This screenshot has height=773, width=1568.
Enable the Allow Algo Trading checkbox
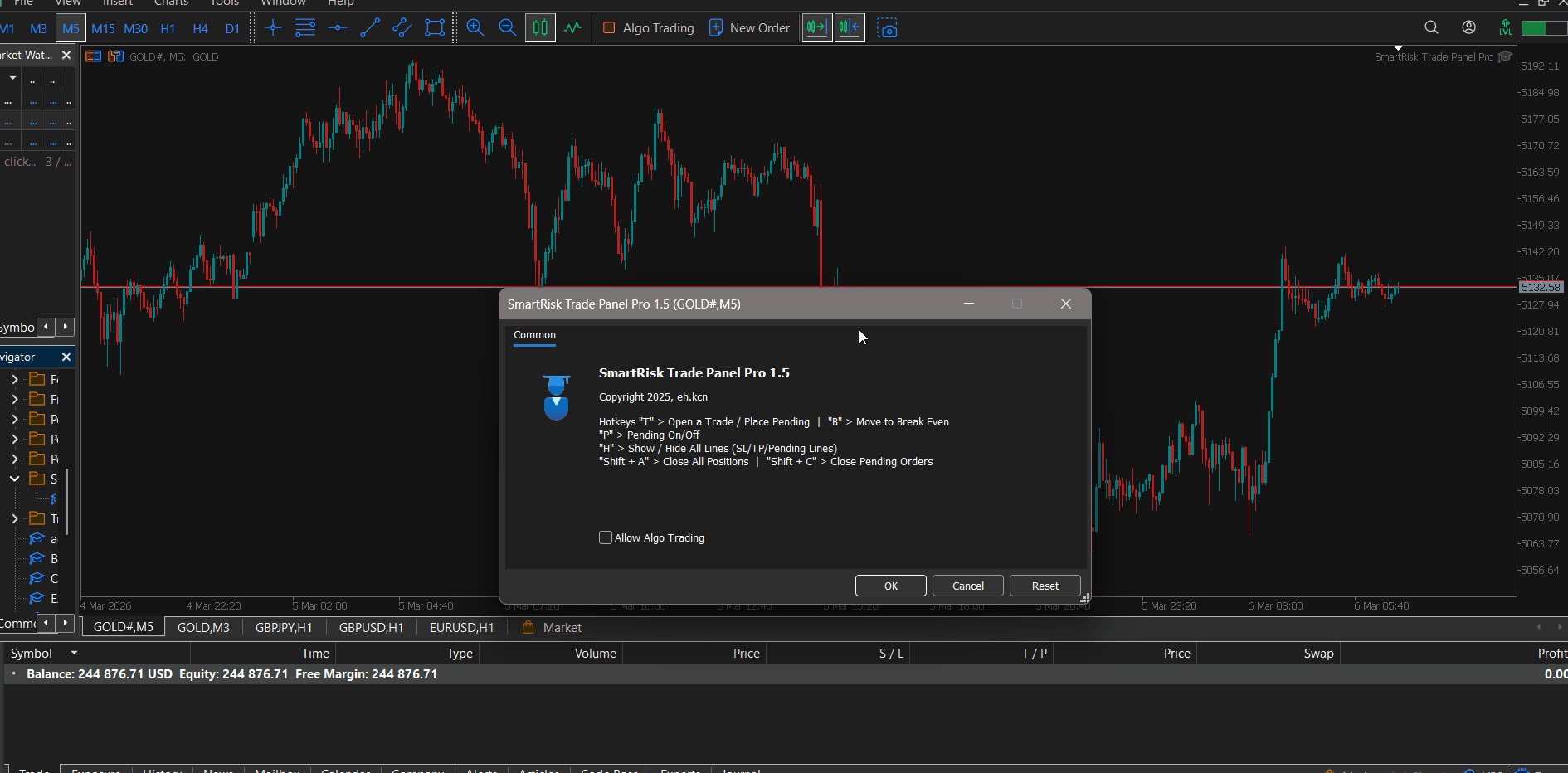[606, 537]
